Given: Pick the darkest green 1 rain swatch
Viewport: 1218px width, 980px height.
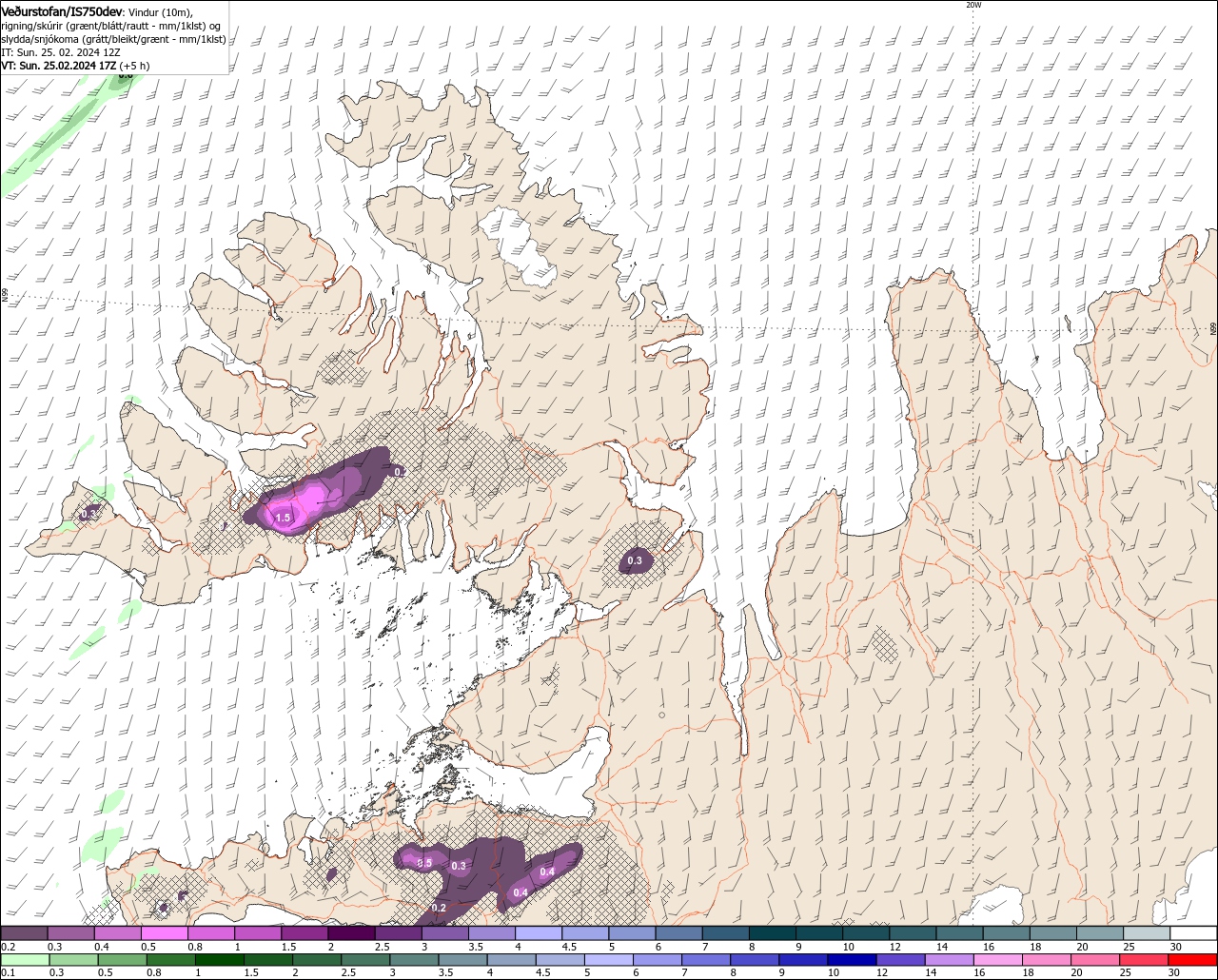Looking at the screenshot, I should pos(219,959).
